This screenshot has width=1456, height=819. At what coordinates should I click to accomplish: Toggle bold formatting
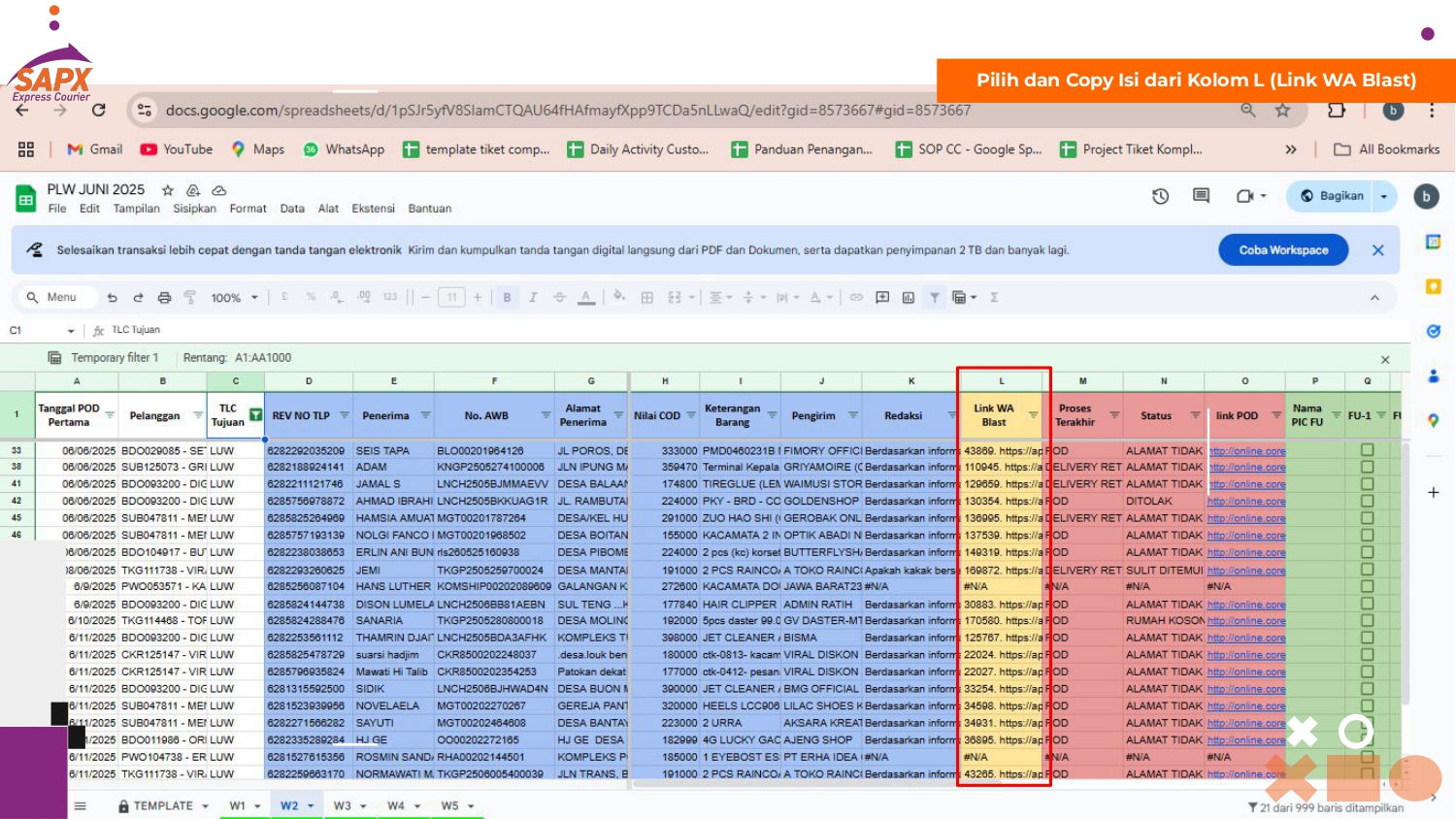[x=507, y=298]
